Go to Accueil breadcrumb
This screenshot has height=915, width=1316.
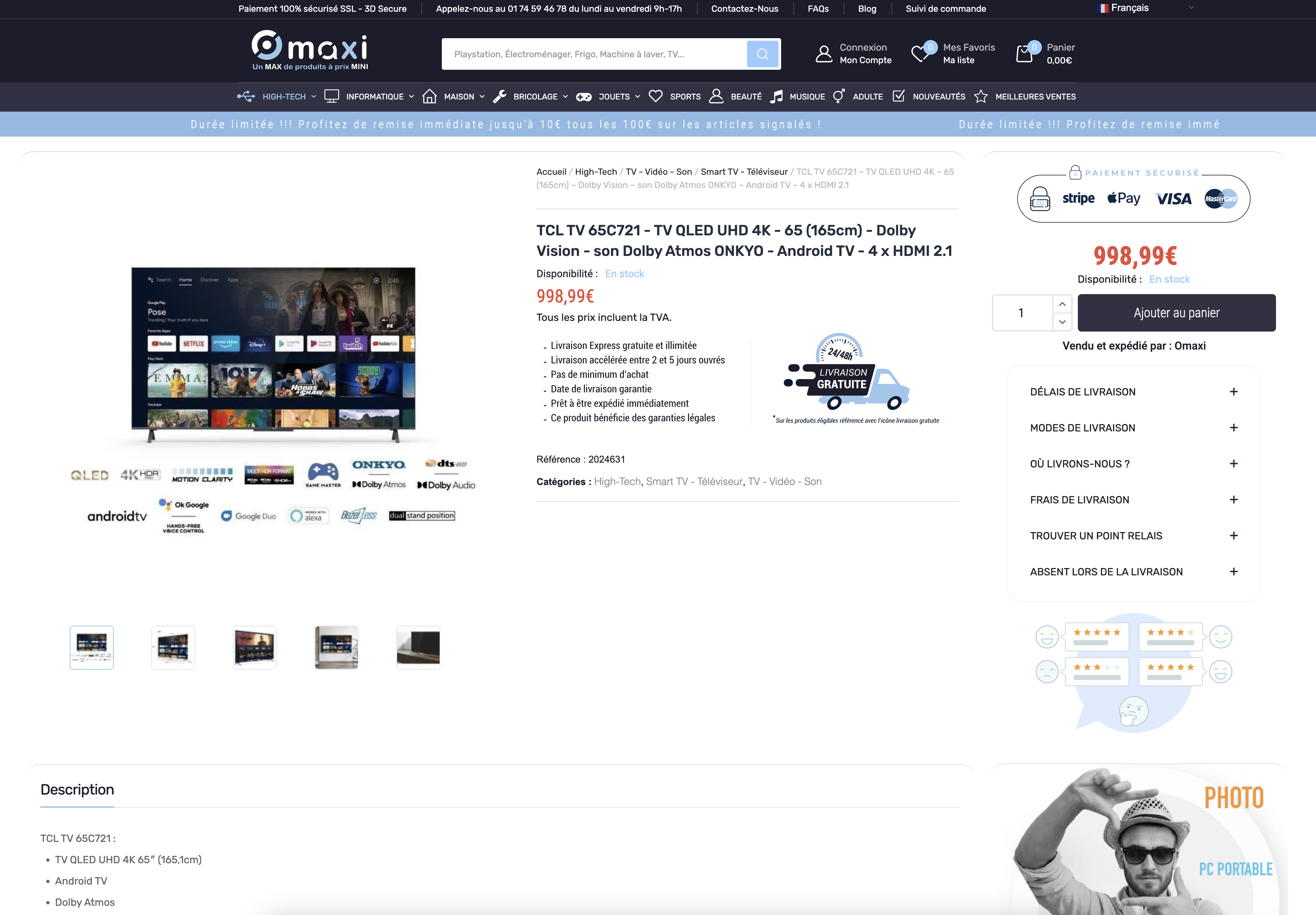coord(551,171)
